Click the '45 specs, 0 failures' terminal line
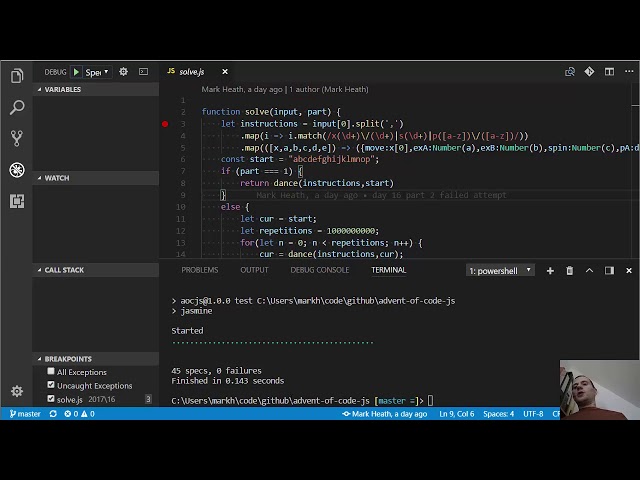 click(x=216, y=371)
